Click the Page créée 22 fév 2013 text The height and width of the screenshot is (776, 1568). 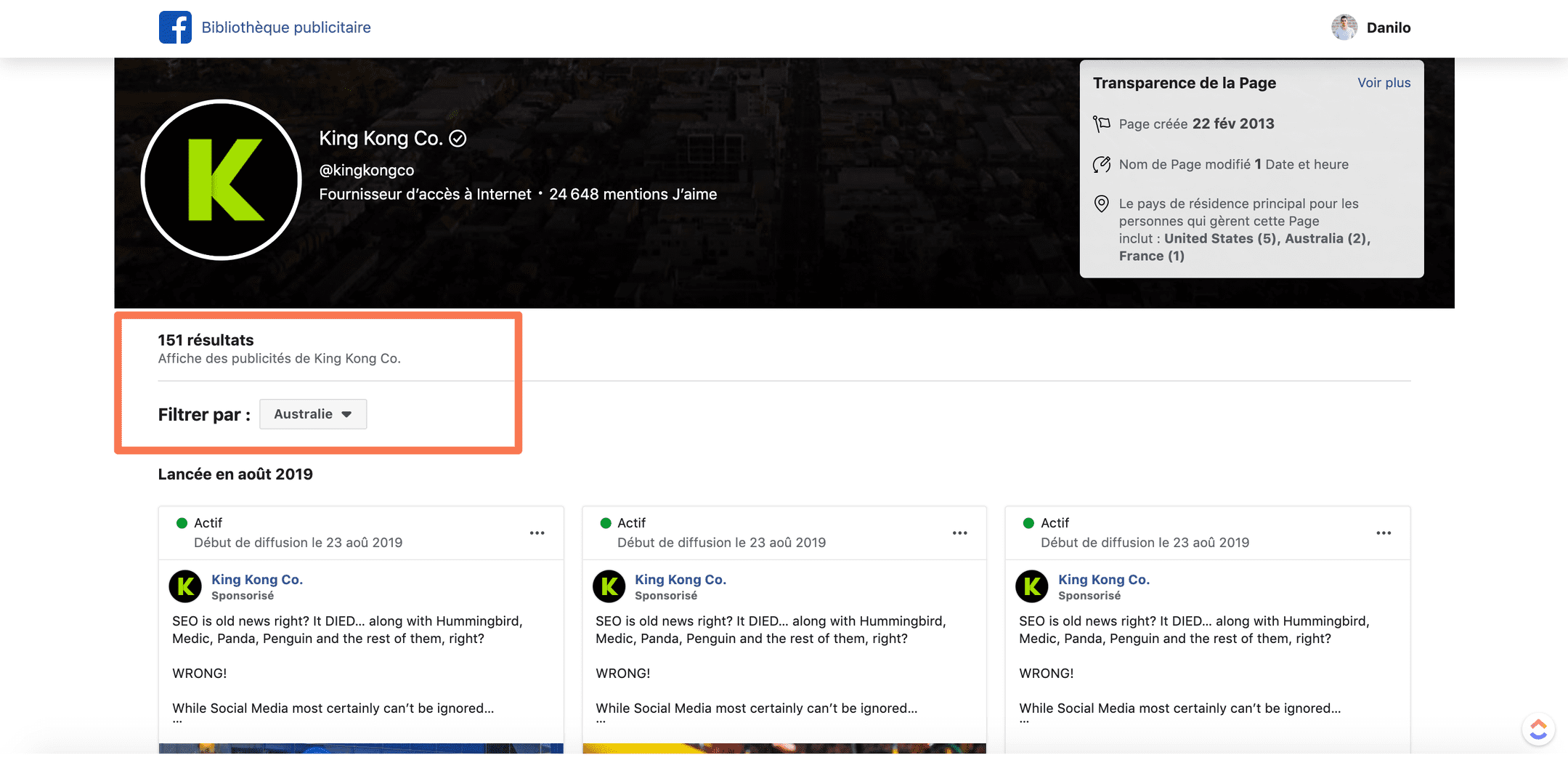pyautogui.click(x=1196, y=124)
